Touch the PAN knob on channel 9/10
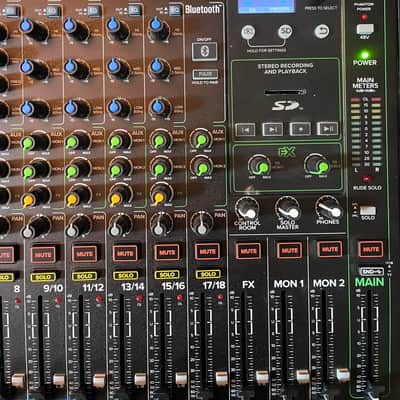The image size is (400, 400). pyautogui.click(x=37, y=228)
